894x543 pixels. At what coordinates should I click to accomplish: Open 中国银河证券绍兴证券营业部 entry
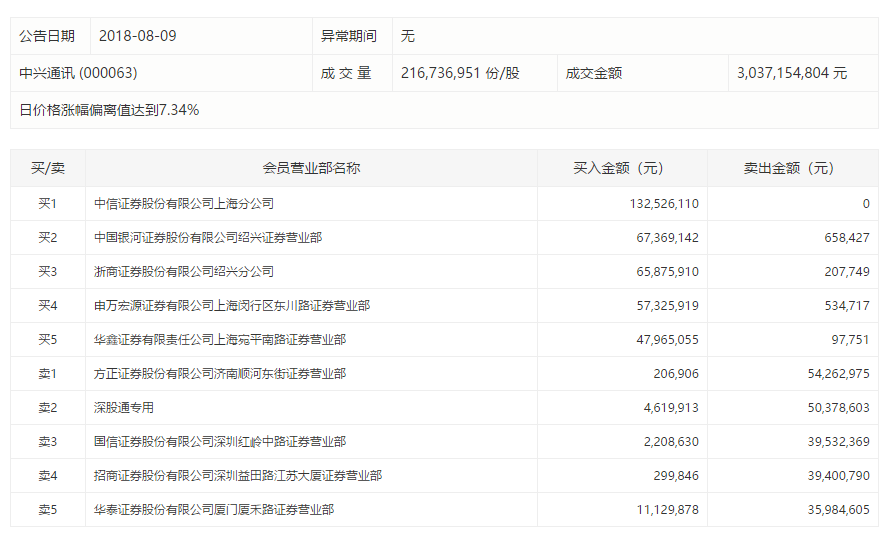(207, 238)
